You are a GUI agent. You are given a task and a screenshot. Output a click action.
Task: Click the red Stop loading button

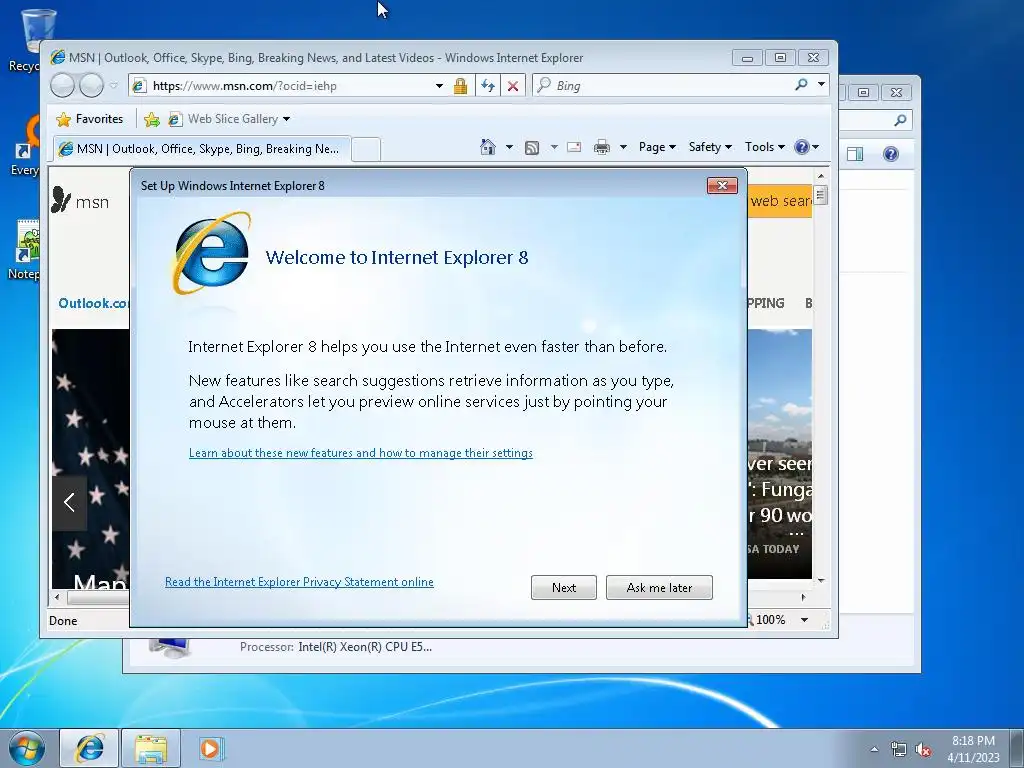coord(513,86)
